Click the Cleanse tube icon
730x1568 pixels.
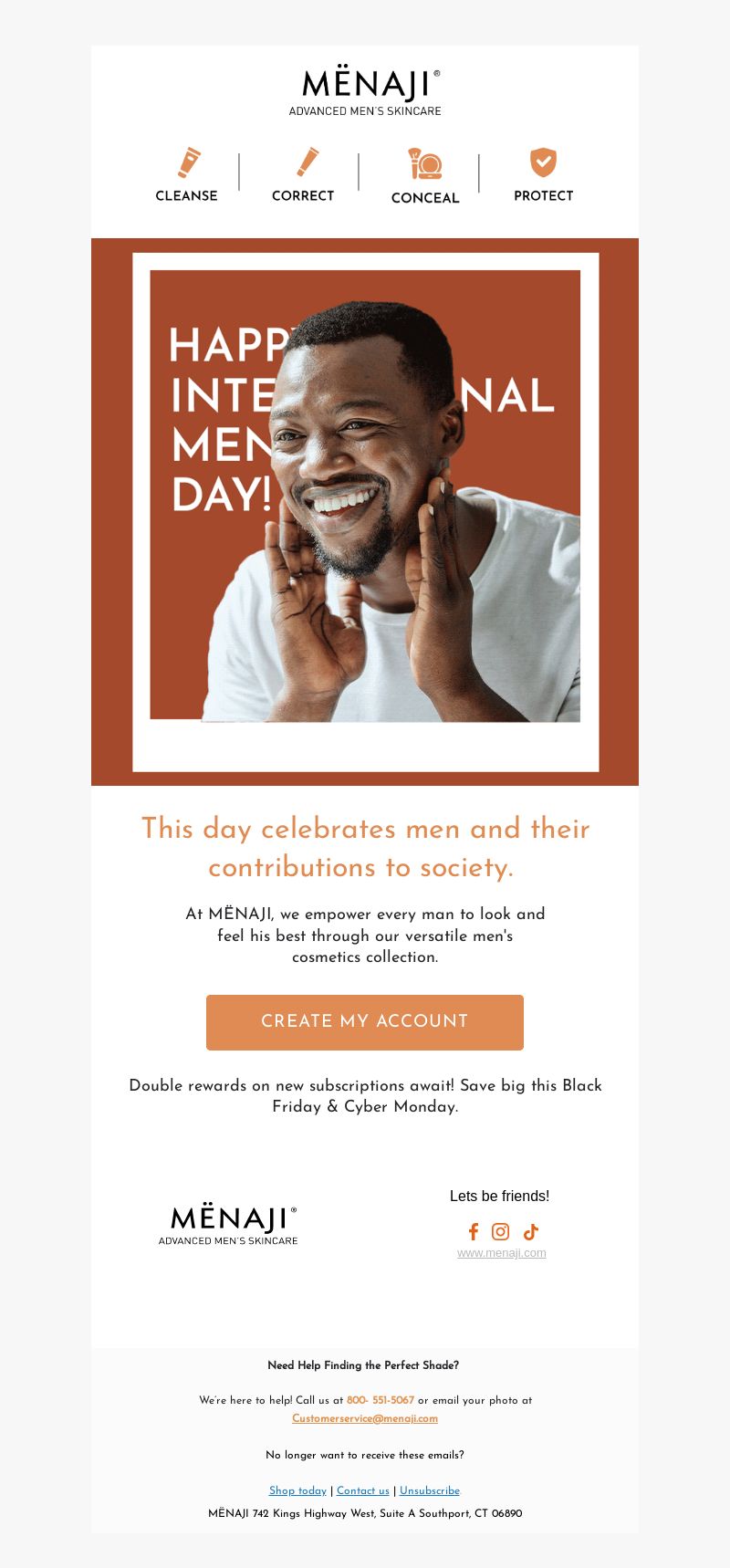[189, 162]
